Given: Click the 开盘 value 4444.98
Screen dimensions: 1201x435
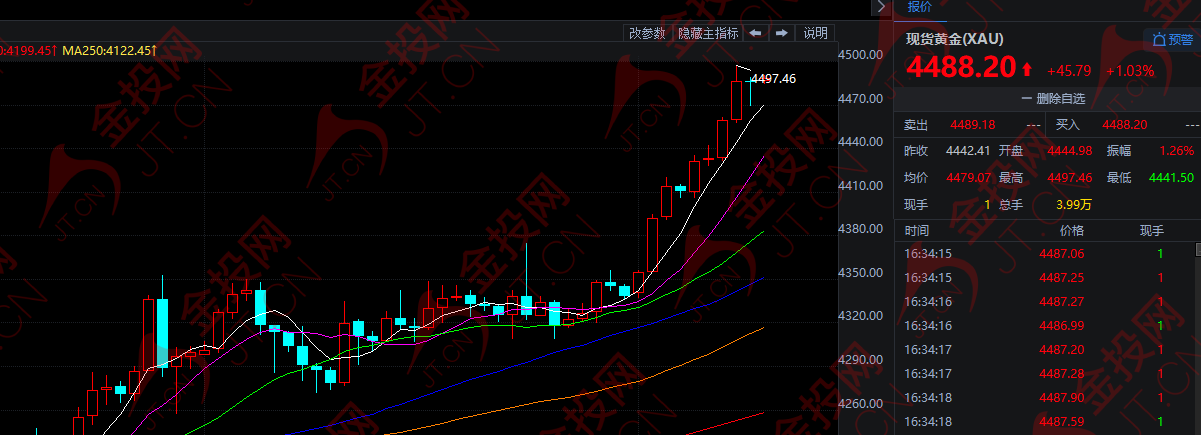Looking at the screenshot, I should click(x=1069, y=151).
